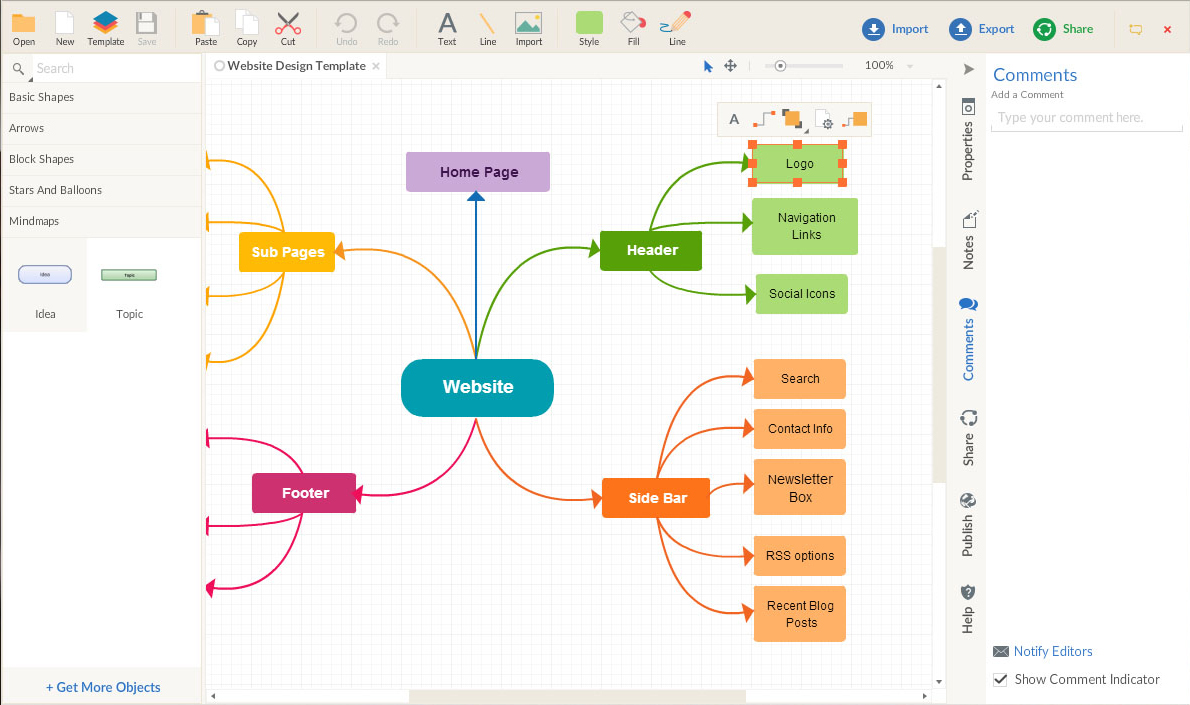Select the Cut scissors tool
This screenshot has width=1190, height=705.
click(288, 24)
